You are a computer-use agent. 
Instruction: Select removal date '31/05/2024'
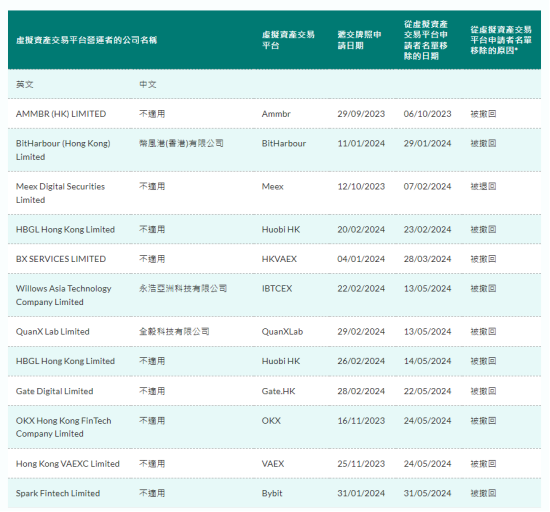[x=427, y=493]
